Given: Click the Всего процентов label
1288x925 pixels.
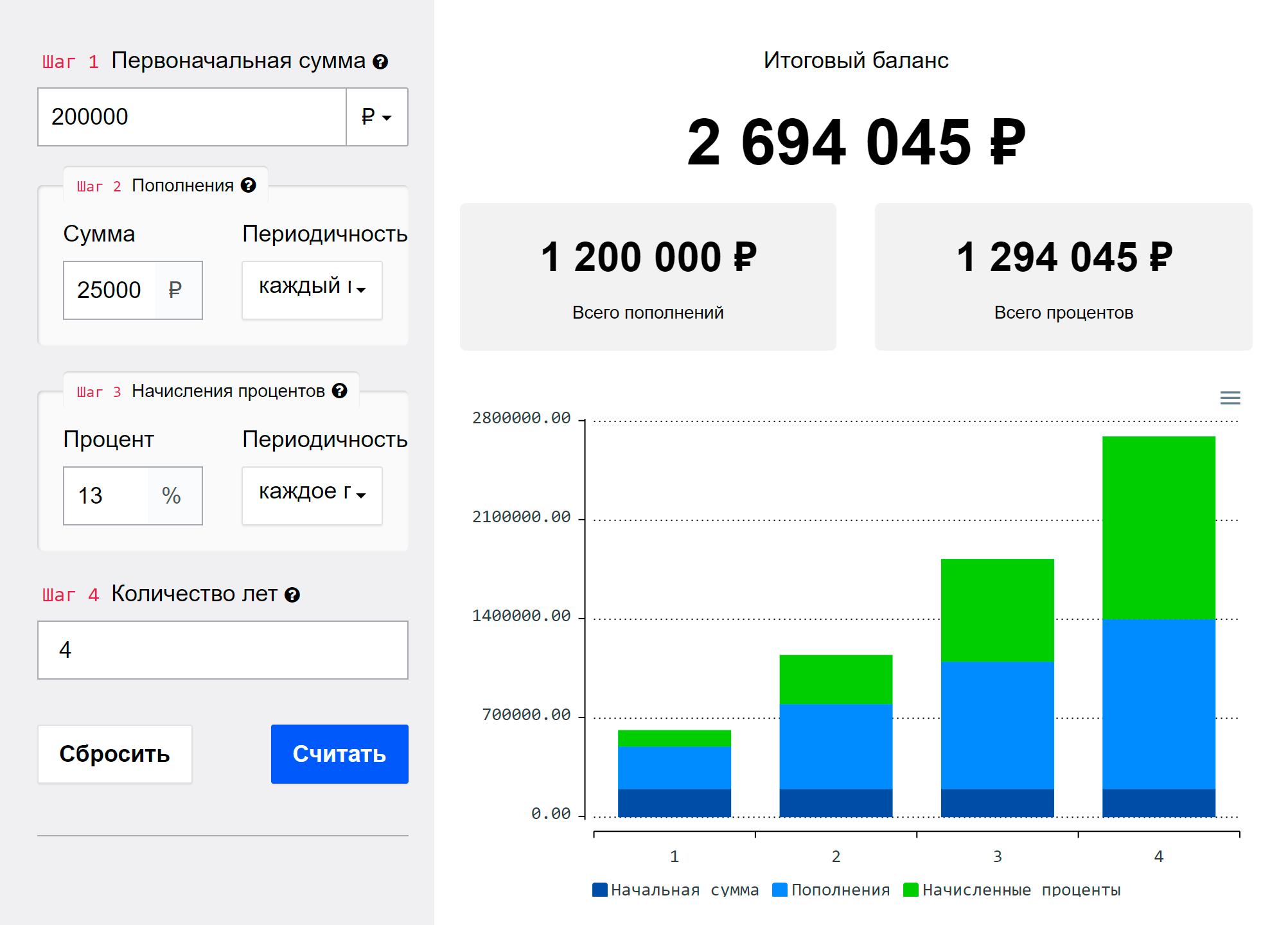Looking at the screenshot, I should click(1064, 313).
